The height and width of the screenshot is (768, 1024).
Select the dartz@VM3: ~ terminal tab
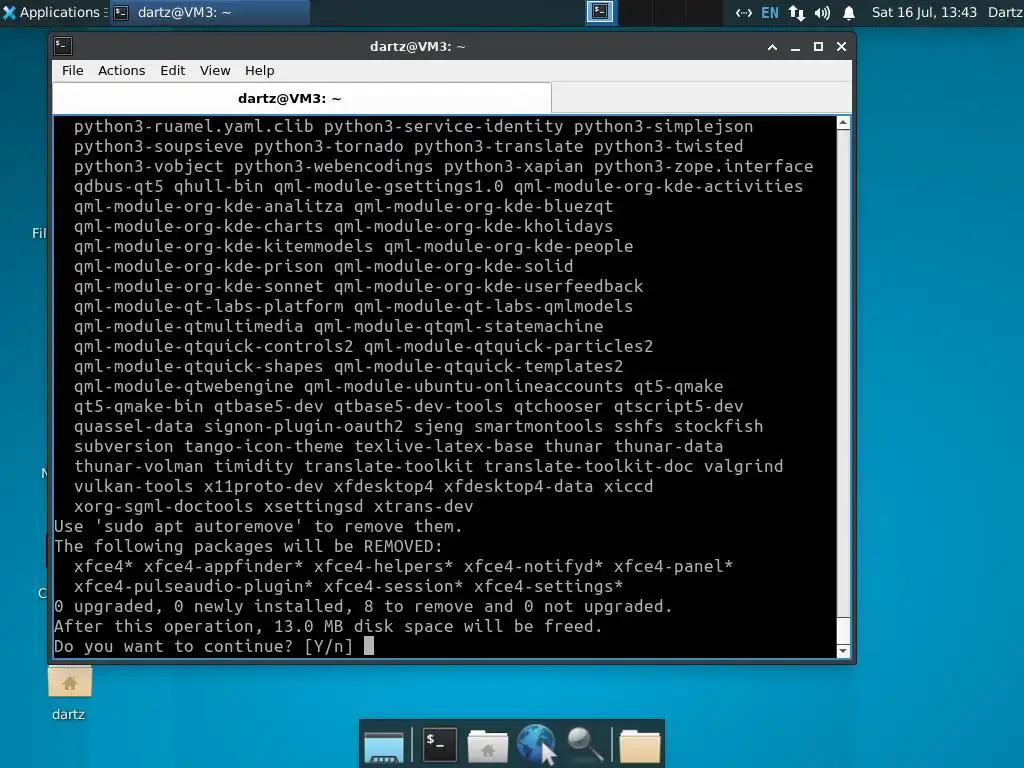pyautogui.click(x=302, y=98)
